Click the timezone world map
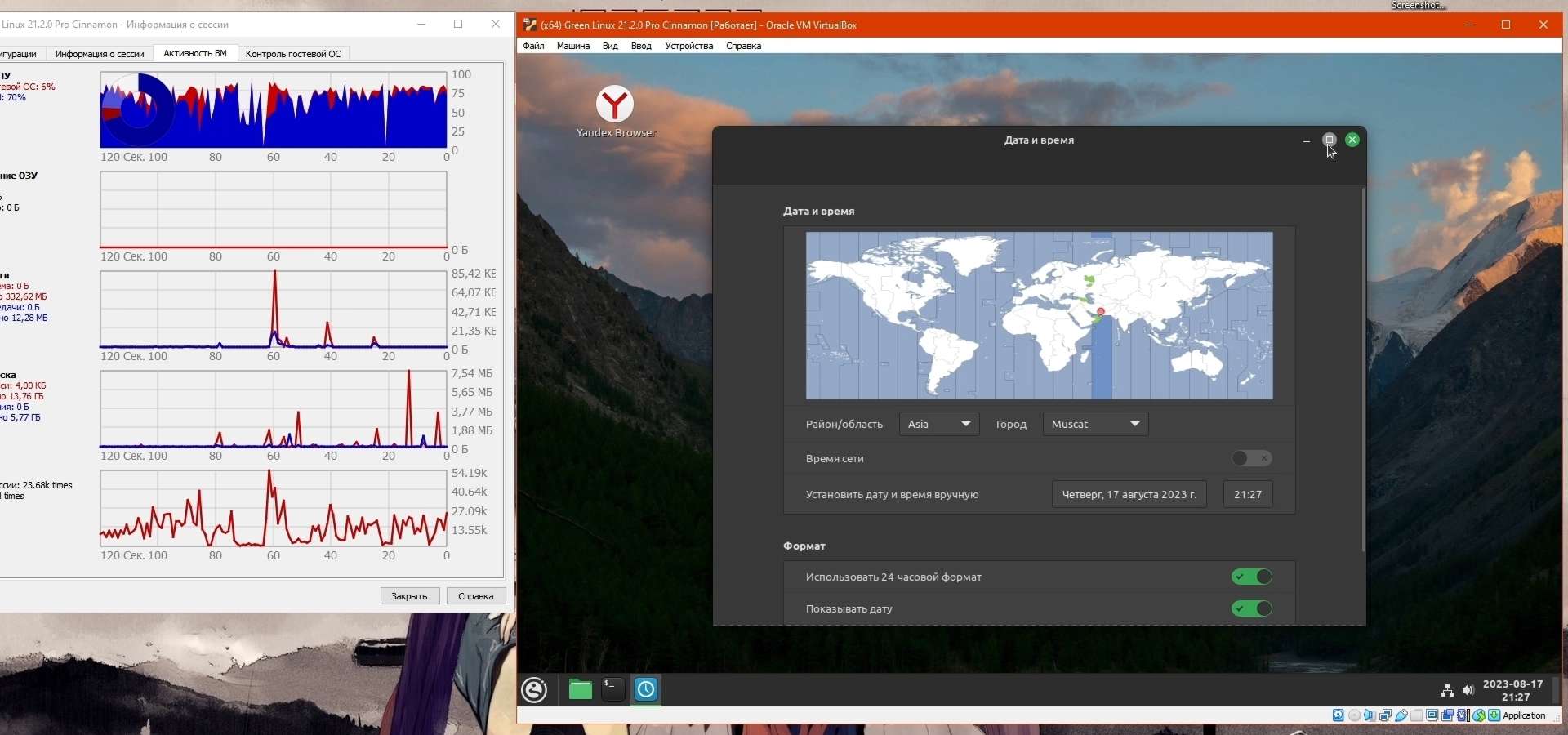 pyautogui.click(x=1039, y=315)
